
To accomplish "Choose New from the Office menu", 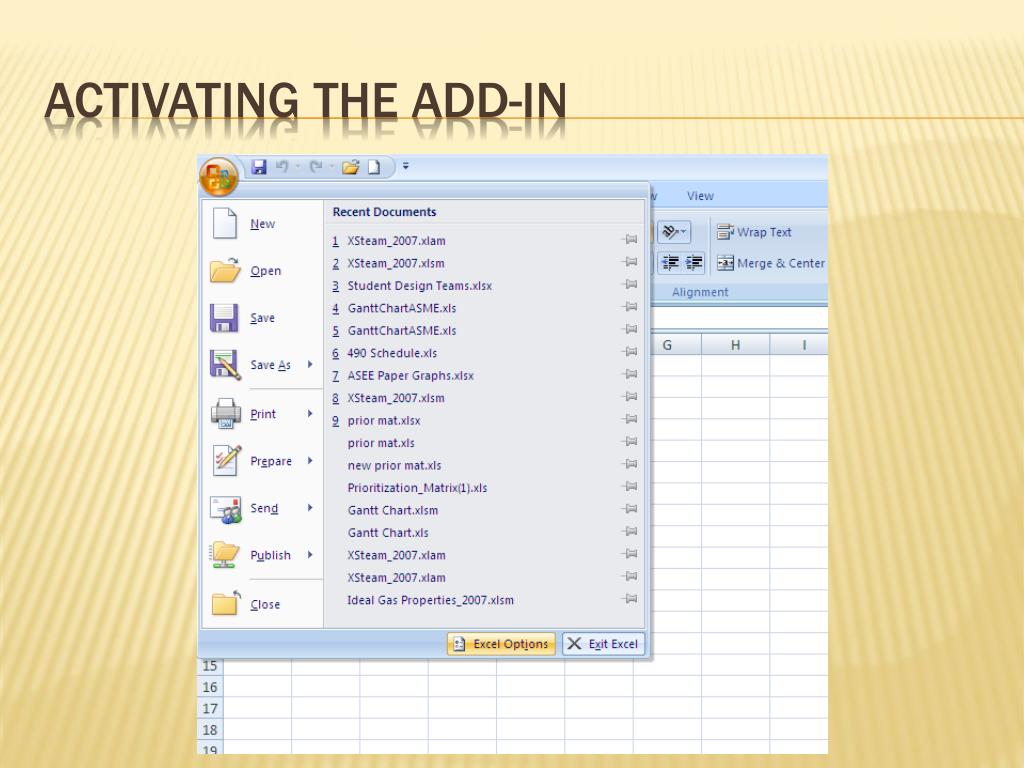I will point(263,224).
